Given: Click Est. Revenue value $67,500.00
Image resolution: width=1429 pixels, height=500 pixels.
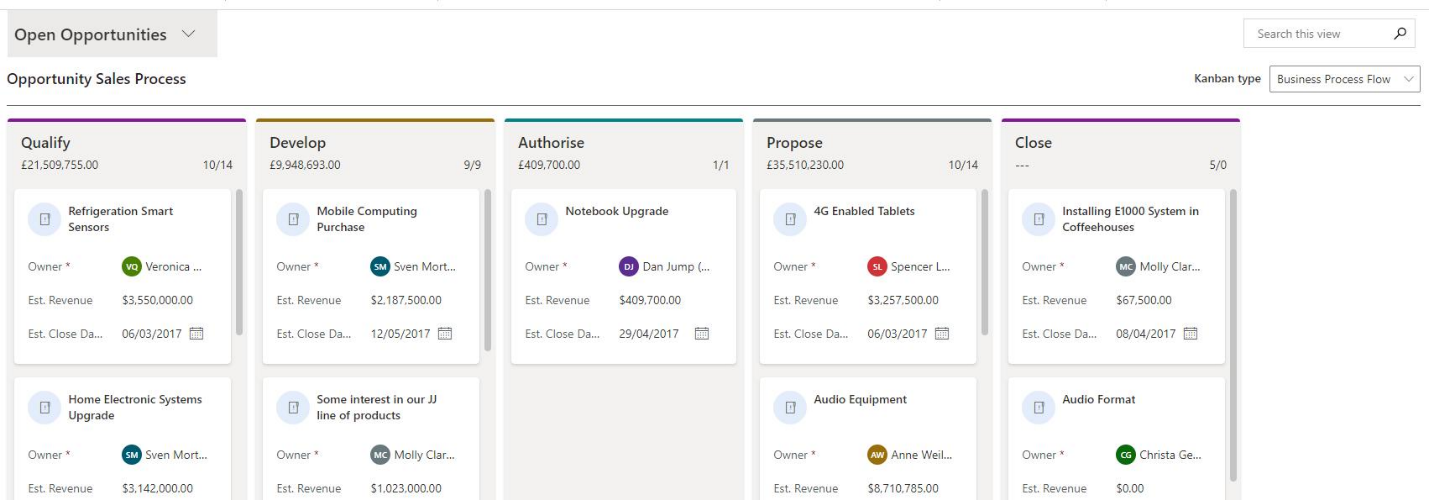Looking at the screenshot, I should tap(1144, 300).
